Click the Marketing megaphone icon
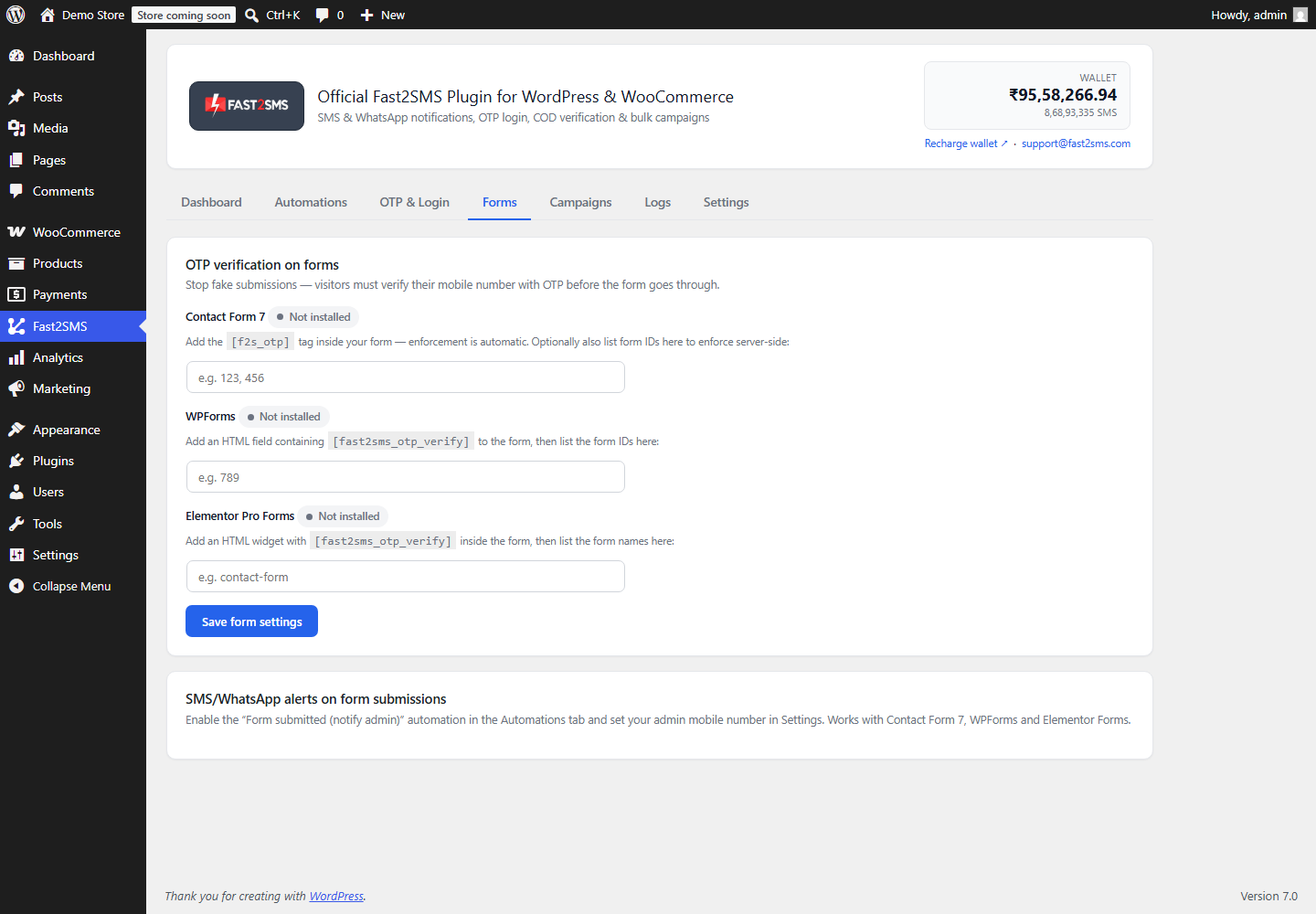The height and width of the screenshot is (914, 1316). (x=16, y=388)
